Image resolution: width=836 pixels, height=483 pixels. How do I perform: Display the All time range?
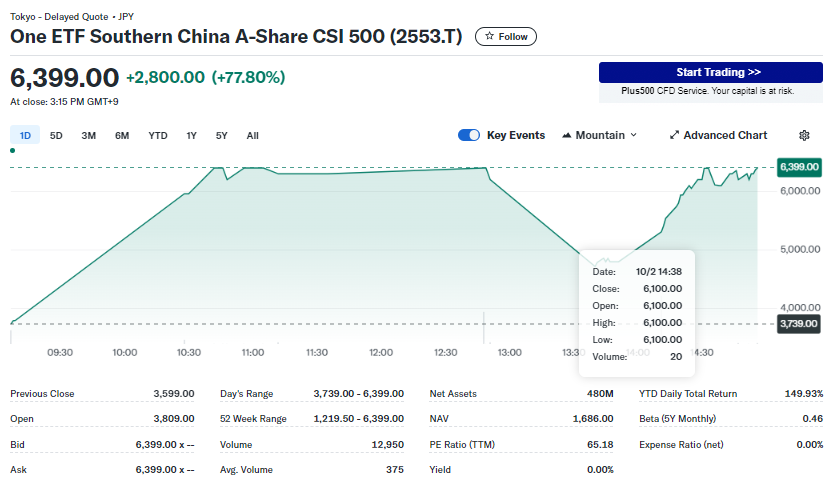click(252, 135)
